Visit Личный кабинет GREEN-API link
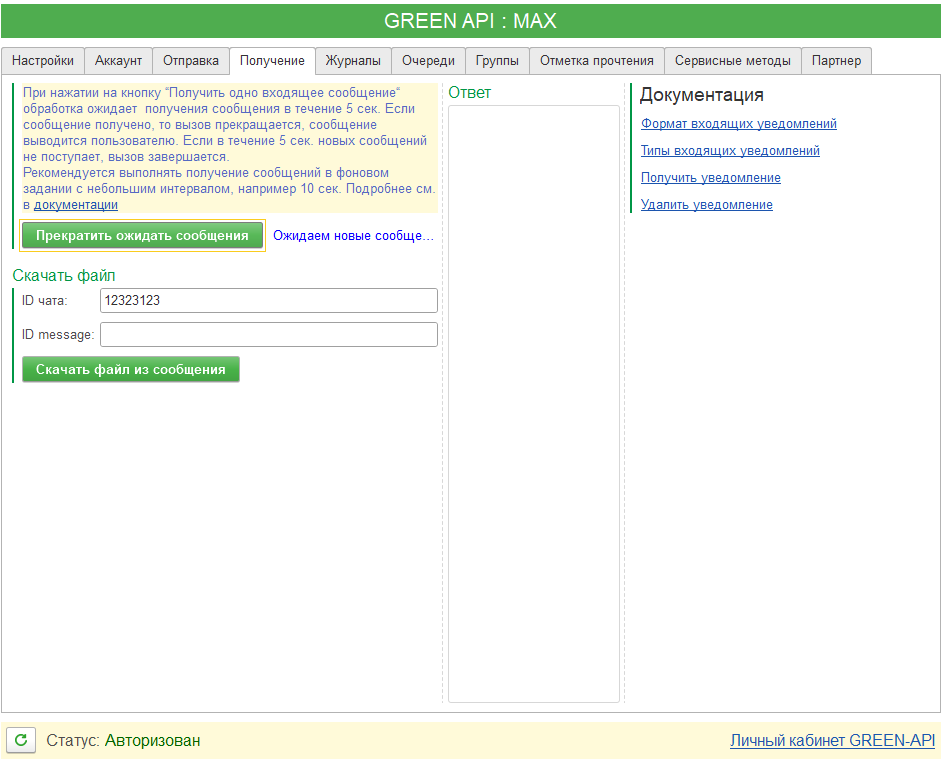 [832, 741]
